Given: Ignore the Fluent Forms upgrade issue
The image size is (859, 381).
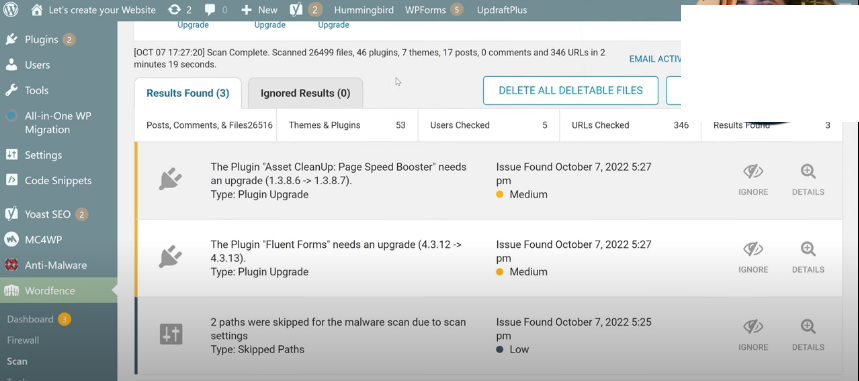Looking at the screenshot, I should coord(753,258).
